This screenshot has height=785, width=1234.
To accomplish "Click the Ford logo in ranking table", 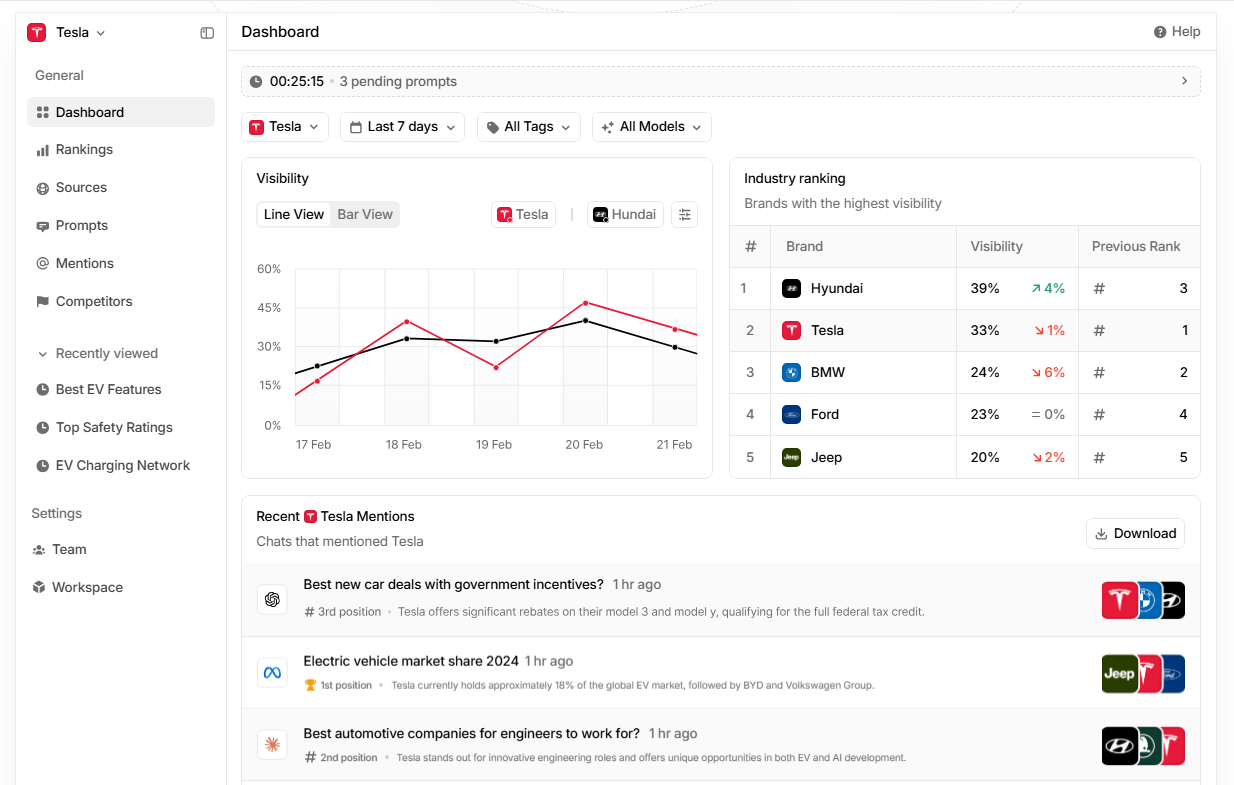I will [791, 415].
